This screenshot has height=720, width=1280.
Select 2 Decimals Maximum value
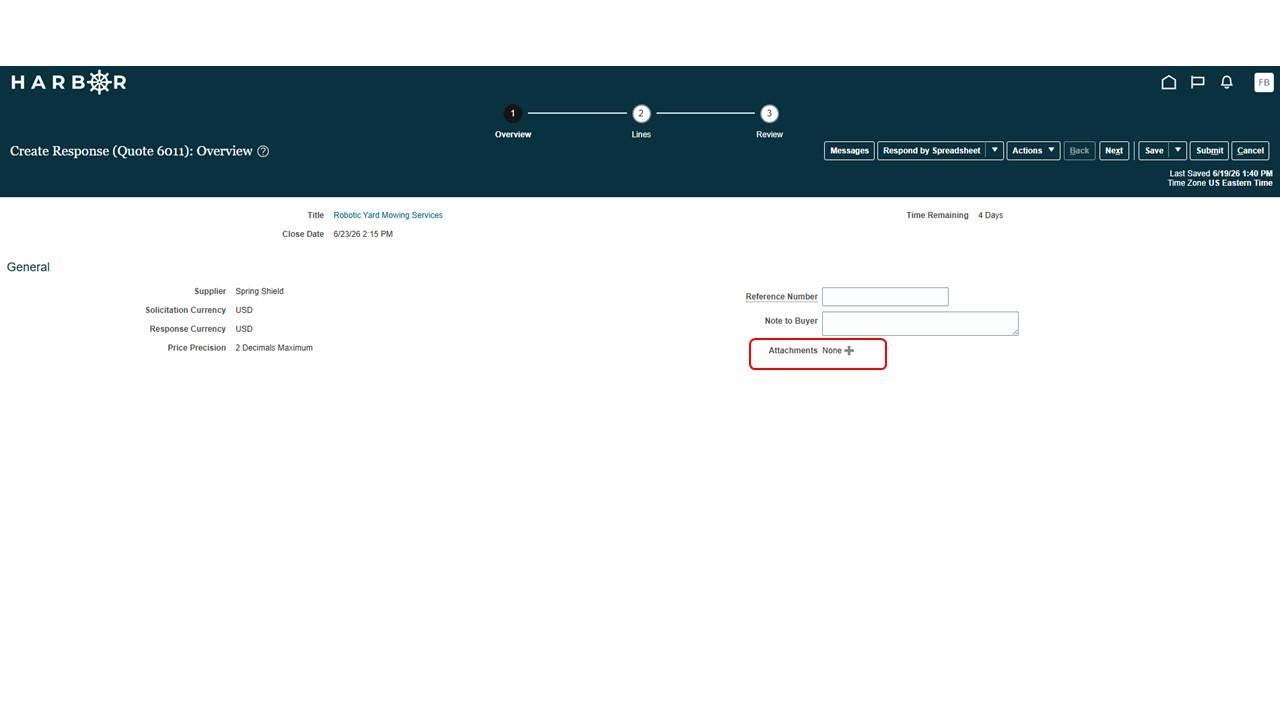(x=274, y=348)
